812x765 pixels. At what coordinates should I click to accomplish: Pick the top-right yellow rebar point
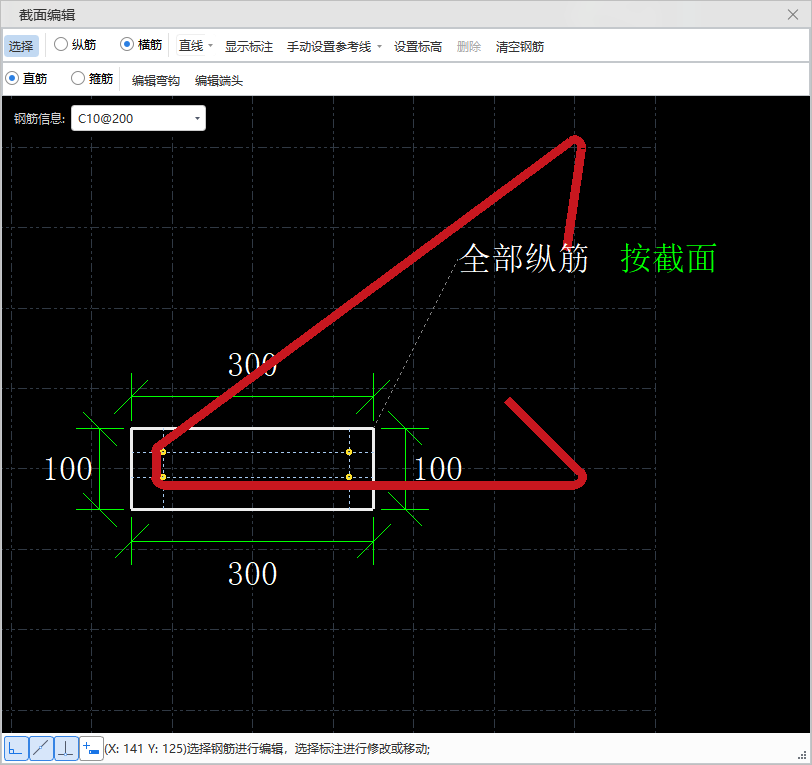pos(349,452)
